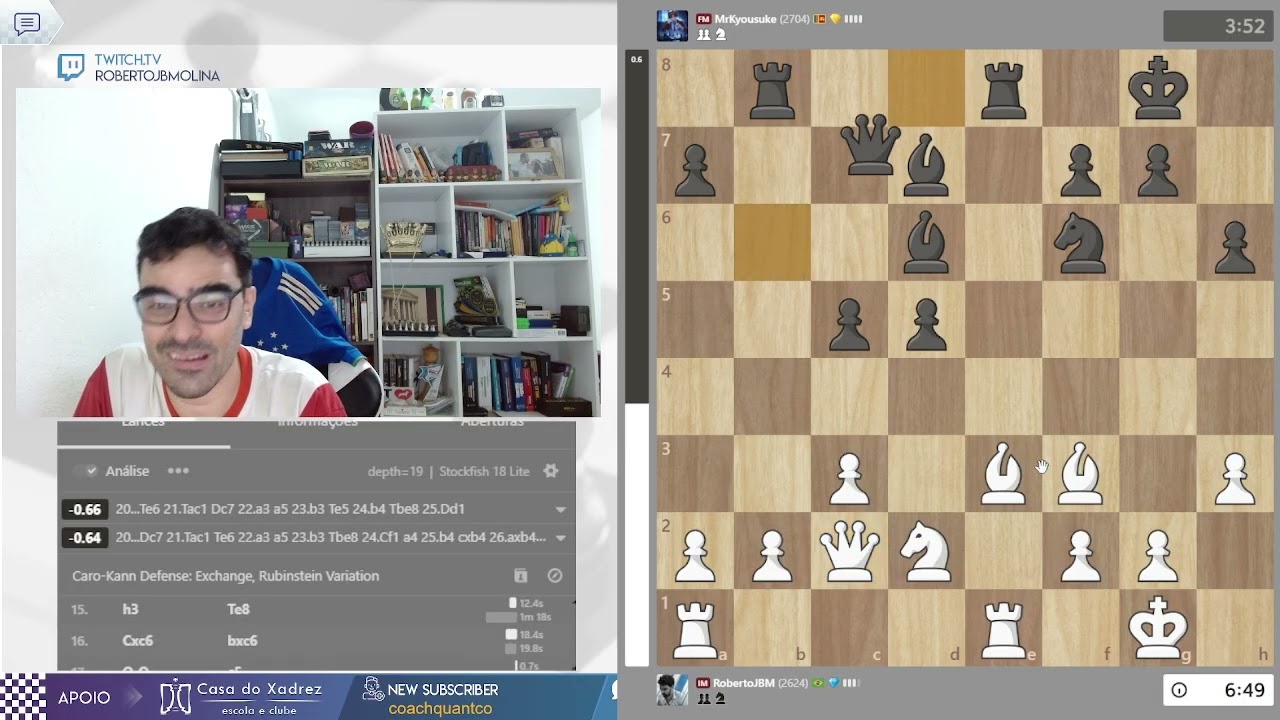This screenshot has width=1280, height=720.
Task: Click move Te8 in the move list
Action: tap(238, 609)
